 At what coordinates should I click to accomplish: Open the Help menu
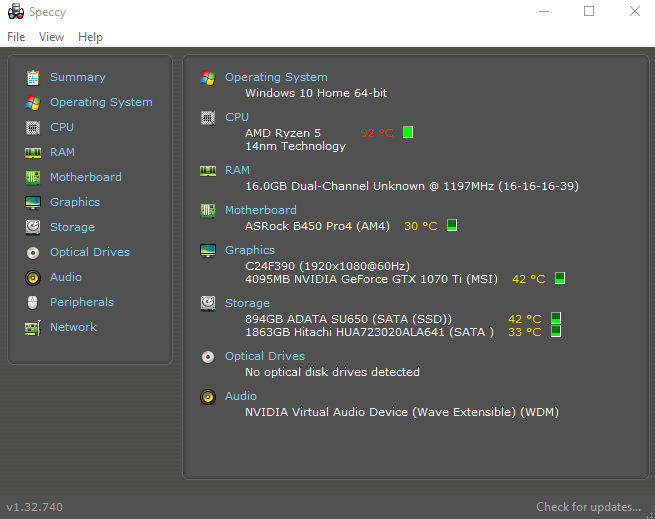[x=90, y=37]
